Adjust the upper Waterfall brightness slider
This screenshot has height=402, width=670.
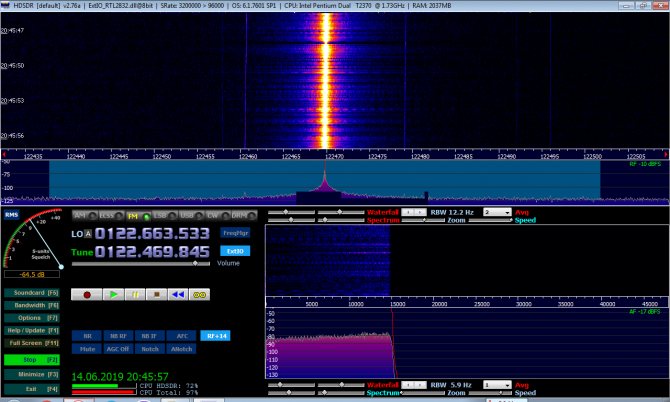[x=291, y=212]
